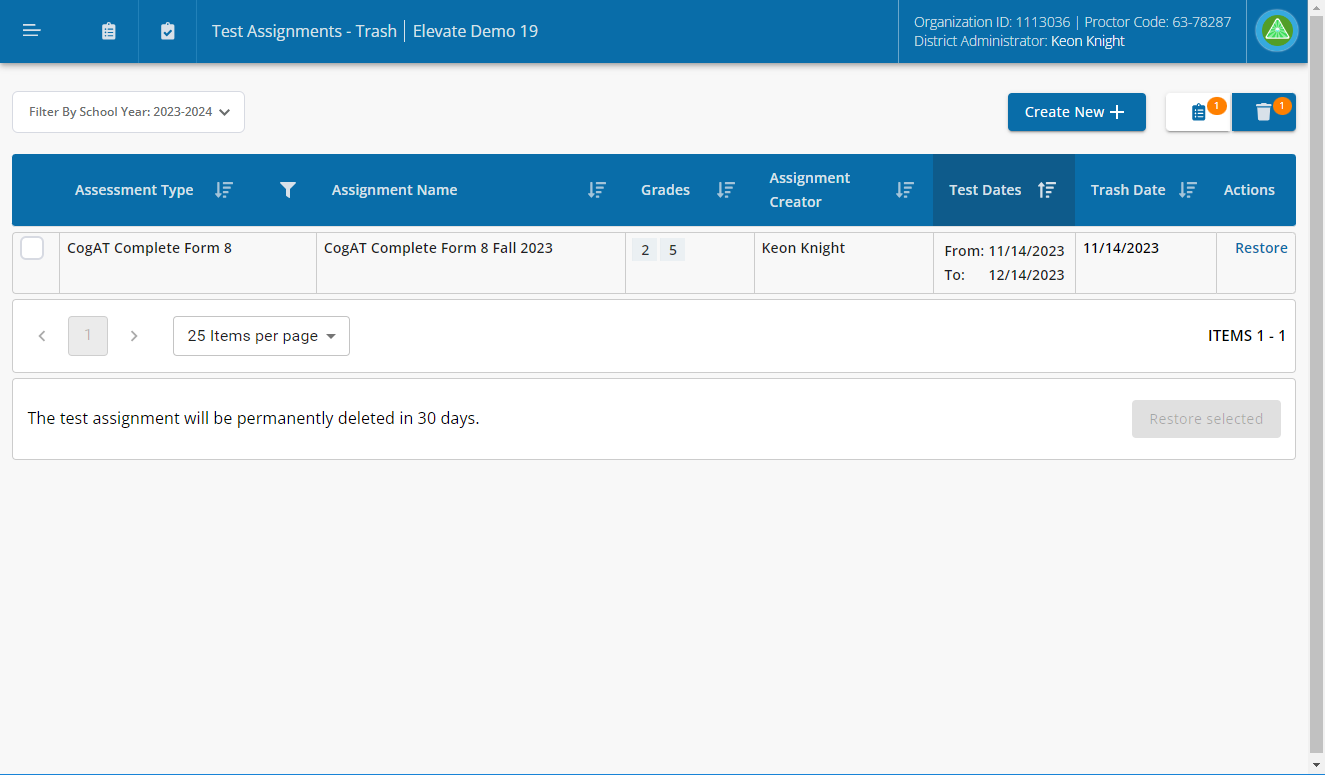Viewport: 1325px width, 775px height.
Task: Sort by Trash Date
Action: (x=1188, y=189)
